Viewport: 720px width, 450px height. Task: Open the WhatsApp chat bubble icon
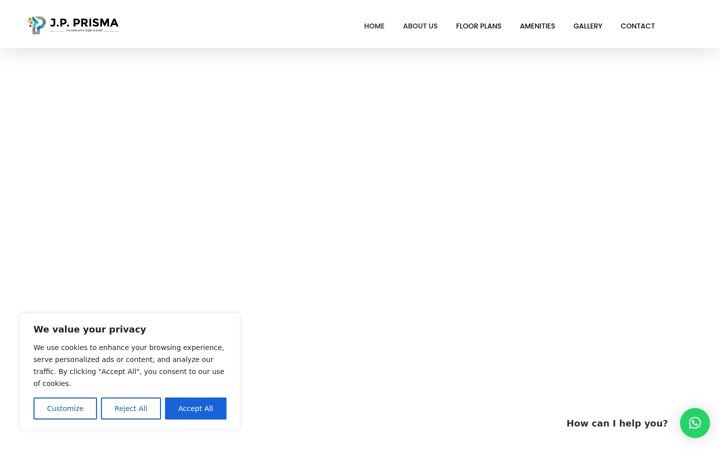695,423
